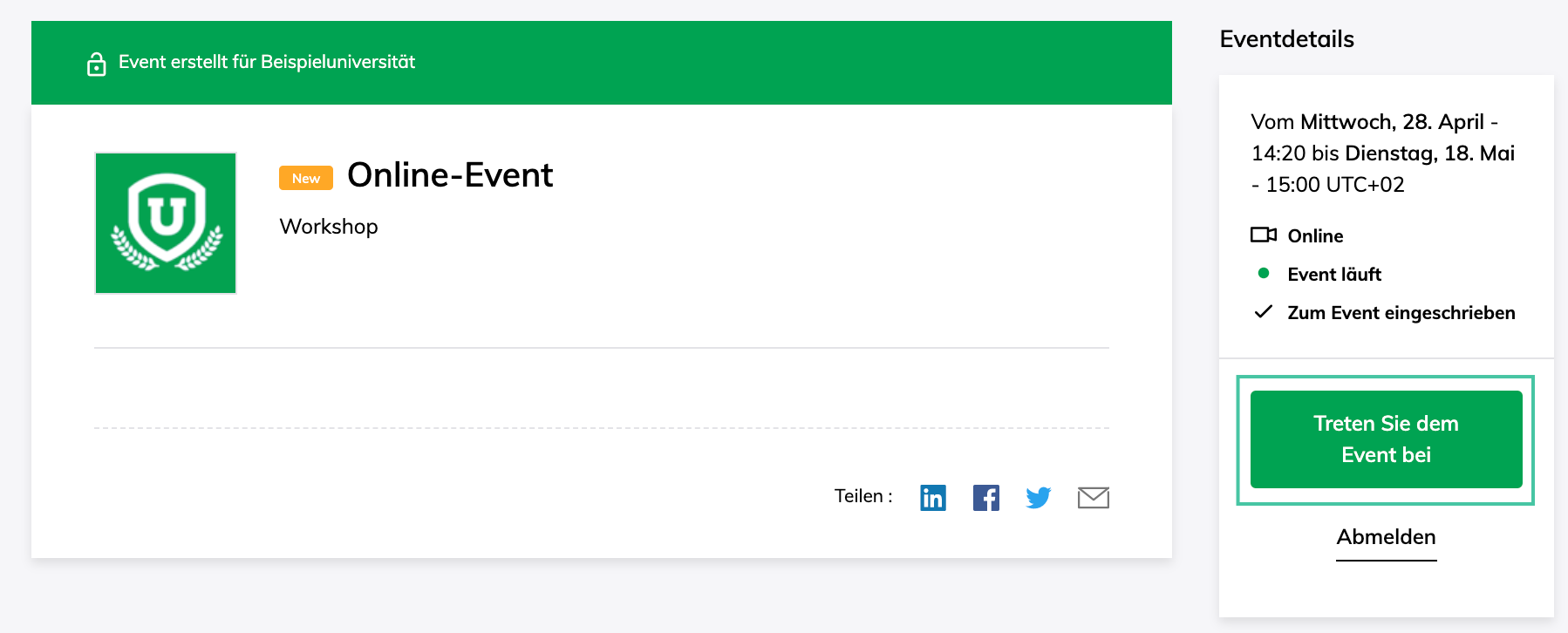Open the university shield logo thumbnail

pos(166,223)
